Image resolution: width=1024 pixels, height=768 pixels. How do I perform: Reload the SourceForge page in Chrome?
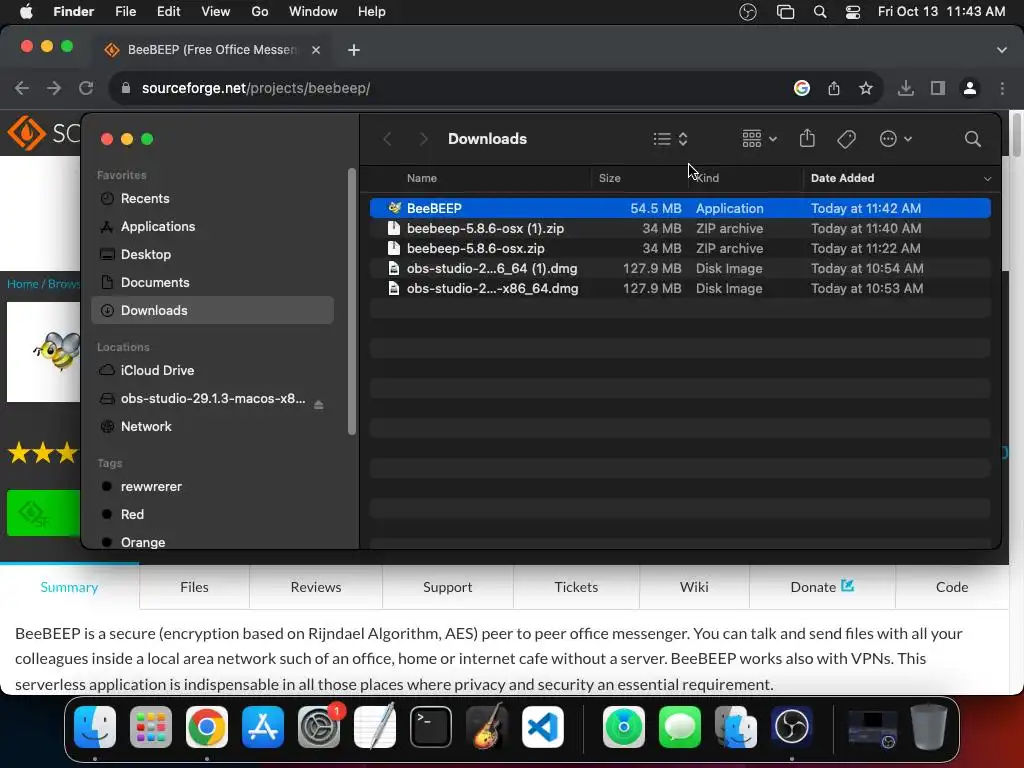coord(86,88)
